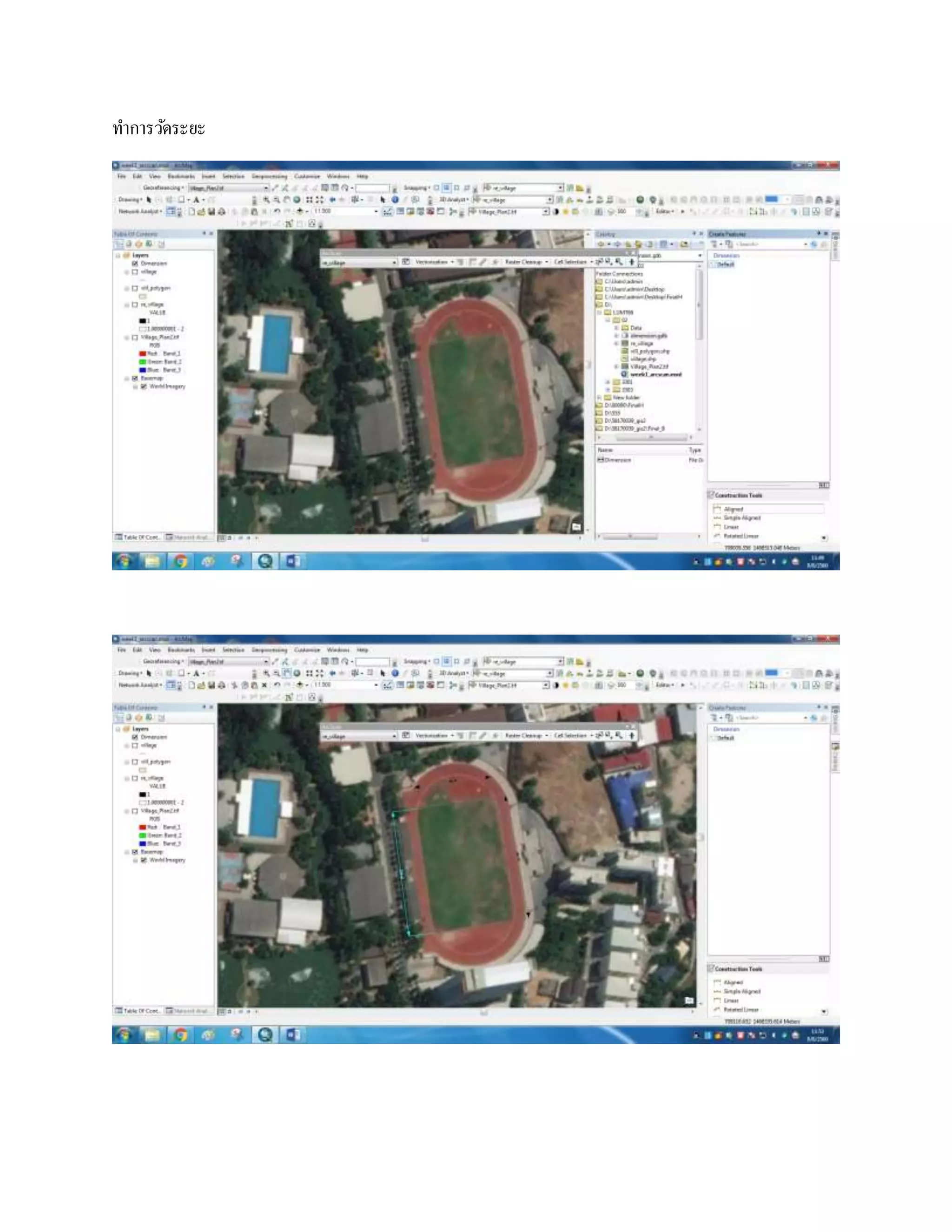Click Connect To Folder icon in Catalog panel

pos(684,244)
